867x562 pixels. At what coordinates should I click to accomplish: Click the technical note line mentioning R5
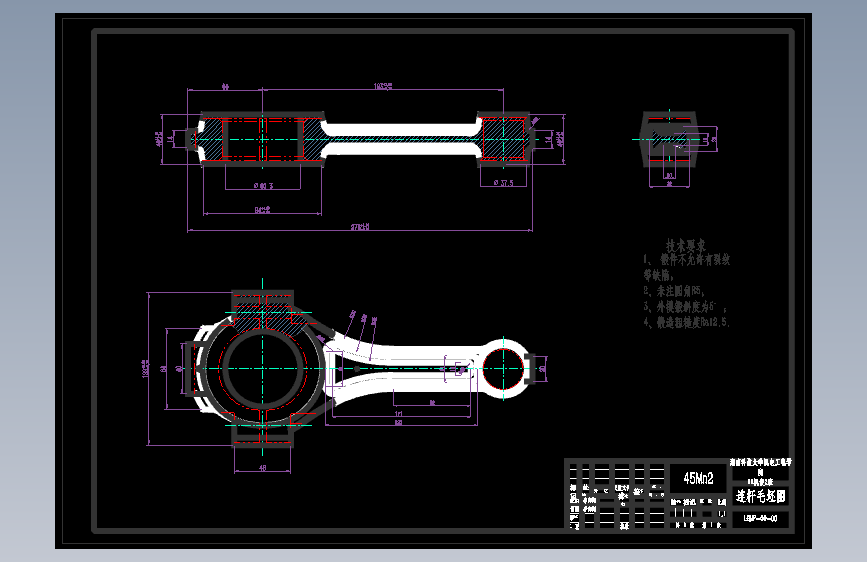click(x=673, y=291)
